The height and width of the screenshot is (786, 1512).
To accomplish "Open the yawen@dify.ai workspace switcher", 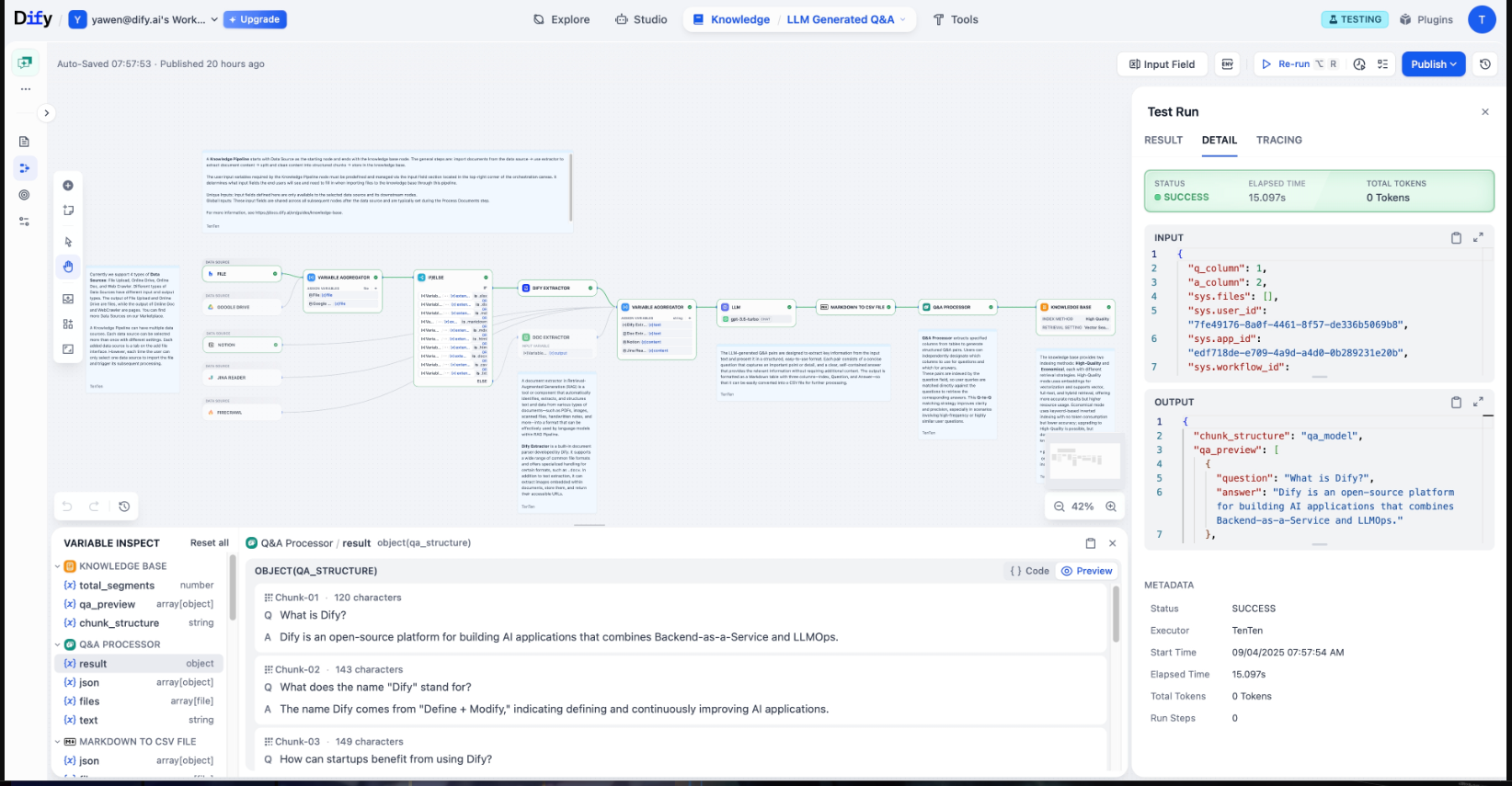I will (x=144, y=19).
